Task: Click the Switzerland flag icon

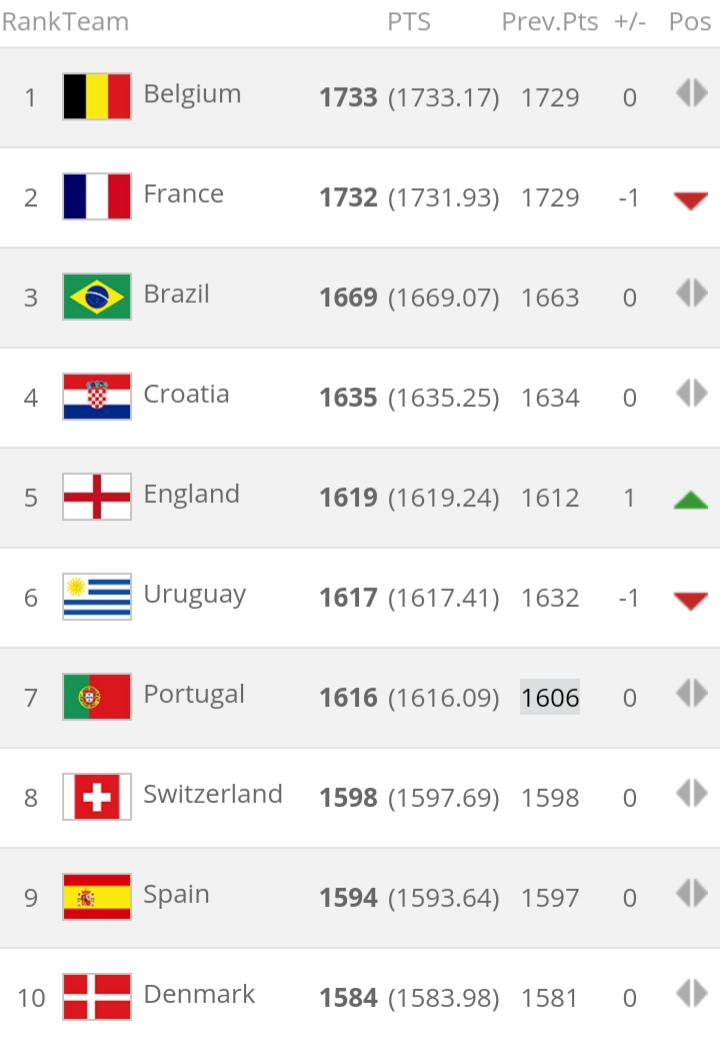Action: coord(97,796)
